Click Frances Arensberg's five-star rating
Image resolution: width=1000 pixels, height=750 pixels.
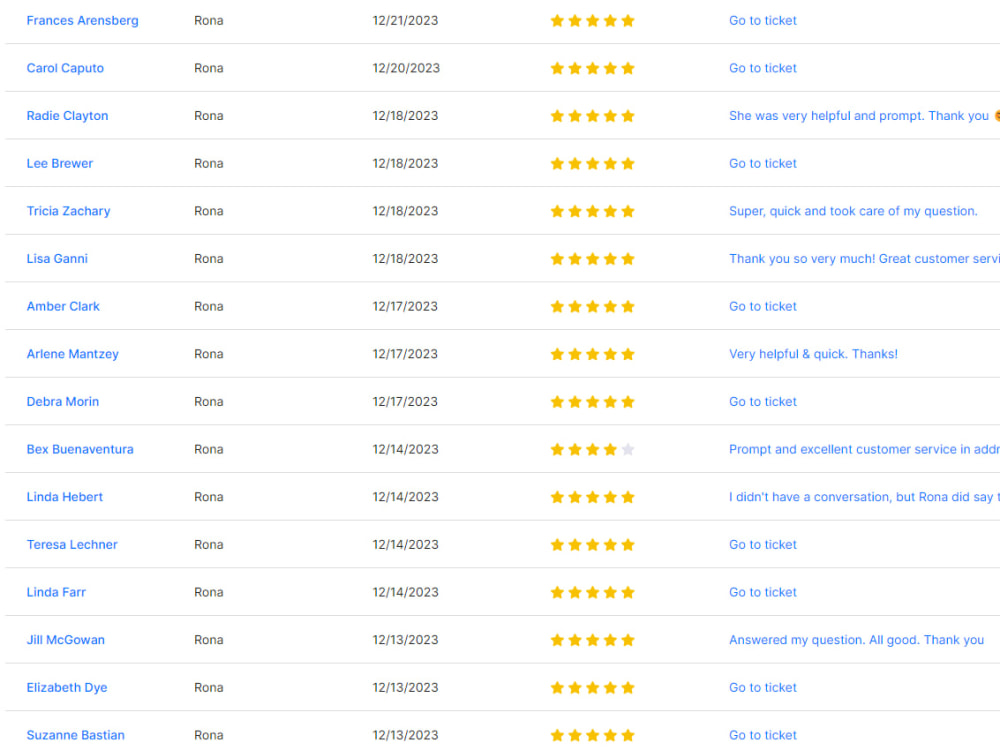[x=592, y=21]
